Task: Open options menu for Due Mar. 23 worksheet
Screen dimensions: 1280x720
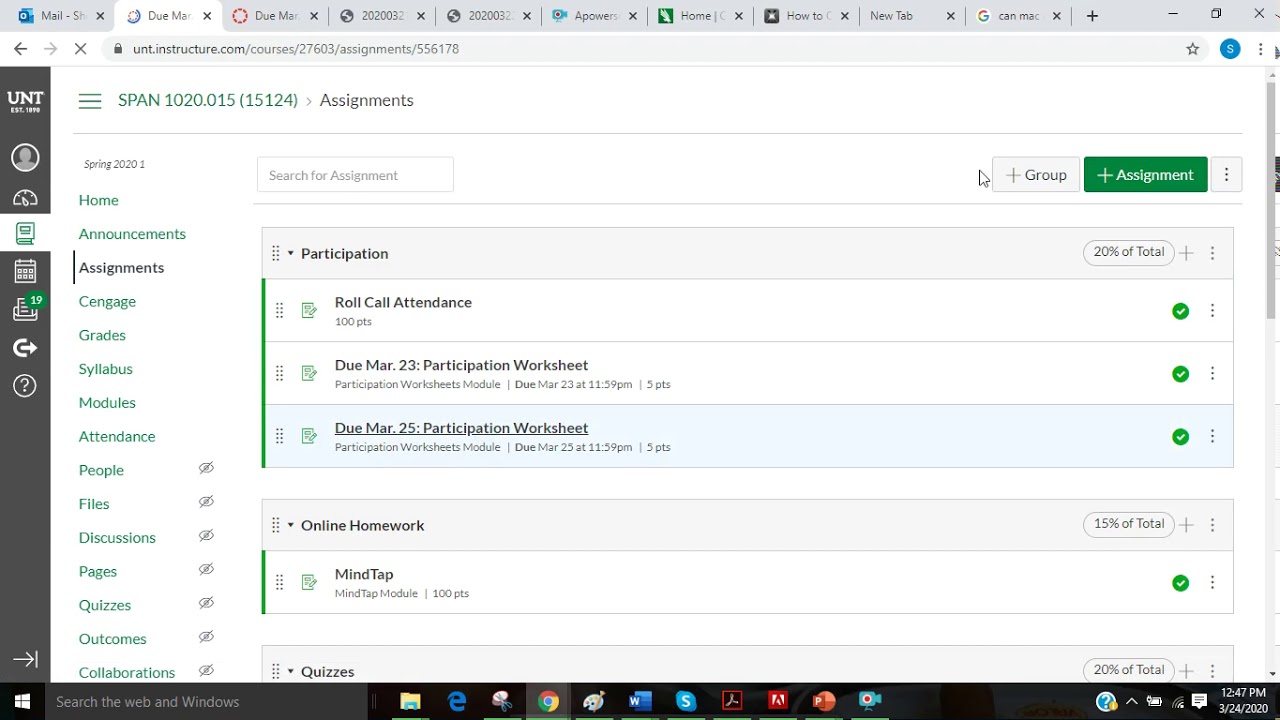Action: point(1212,374)
